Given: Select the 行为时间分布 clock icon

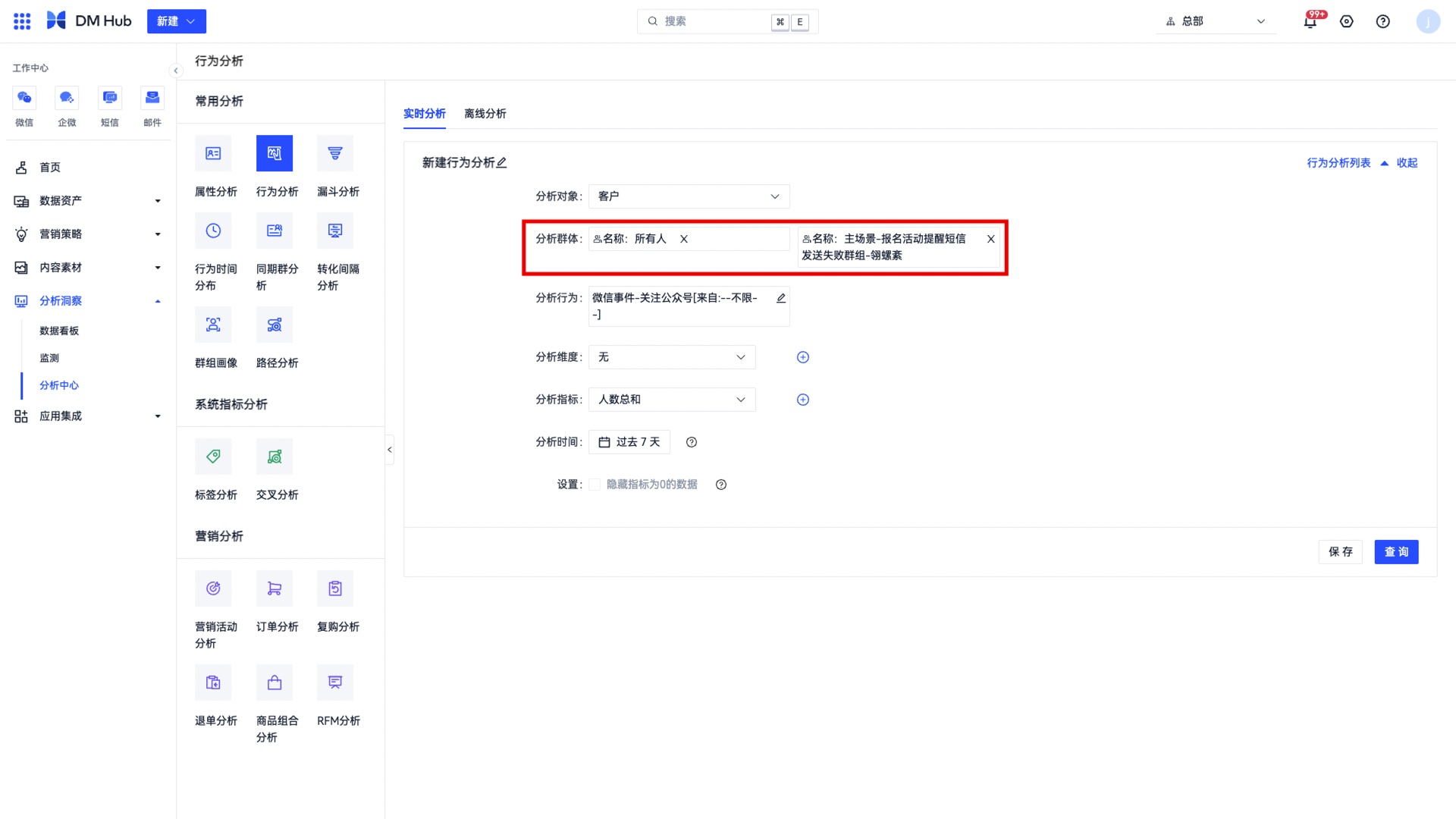Looking at the screenshot, I should tap(213, 231).
